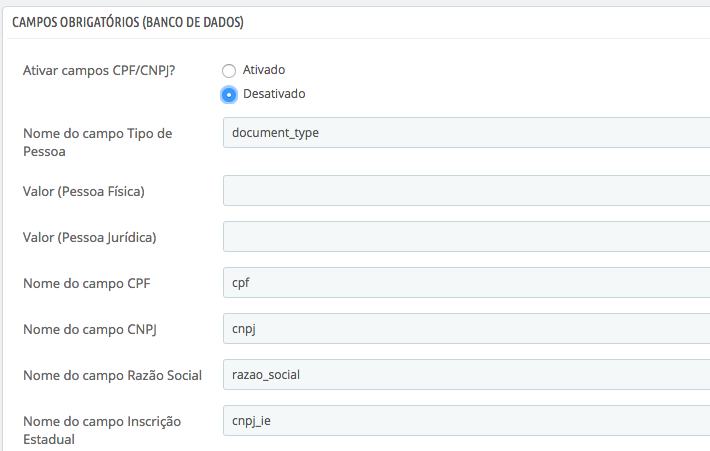
Task: Click the 'Ativado' option text label
Action: (264, 70)
